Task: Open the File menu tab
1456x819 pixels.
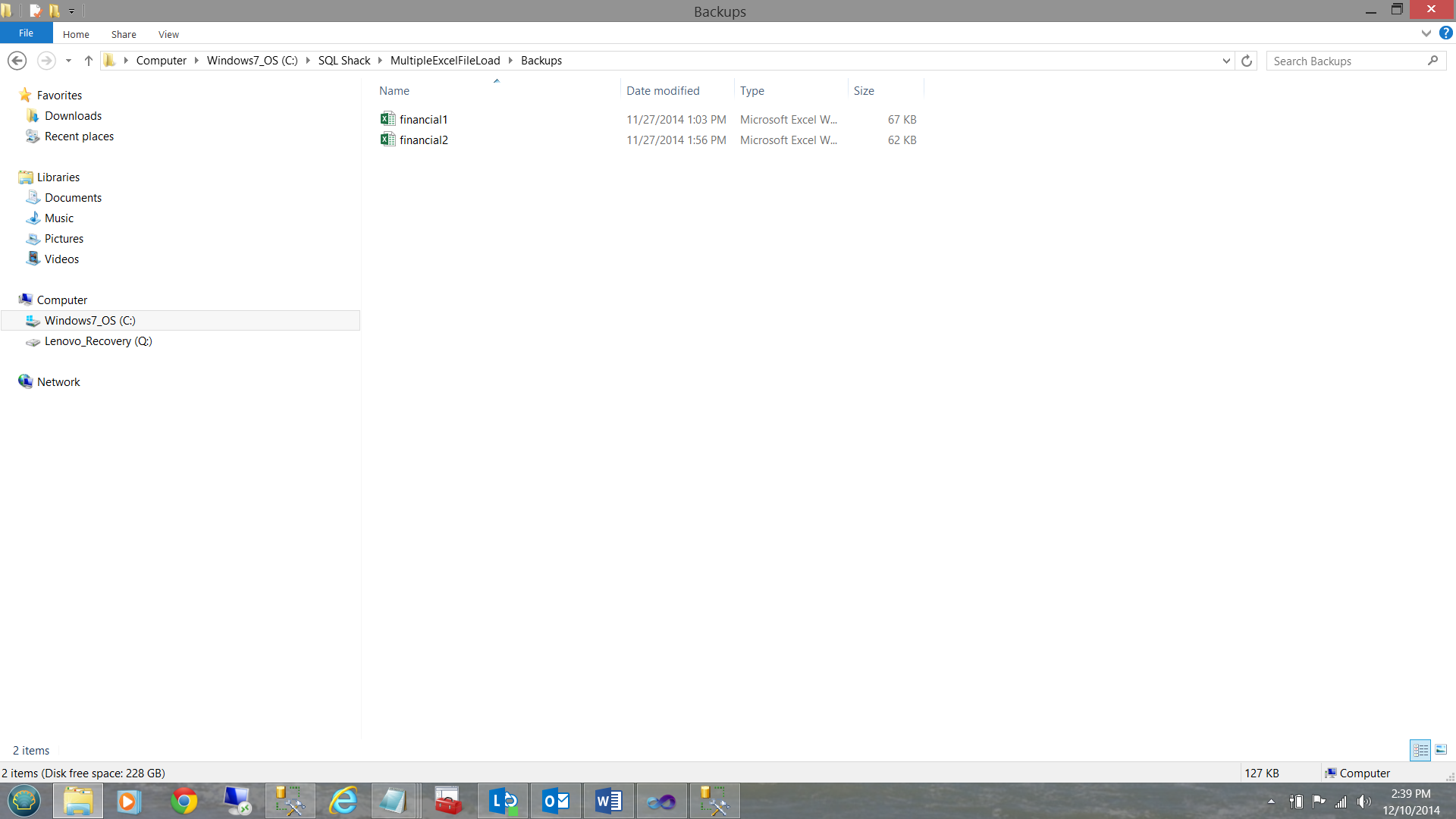Action: (x=26, y=33)
